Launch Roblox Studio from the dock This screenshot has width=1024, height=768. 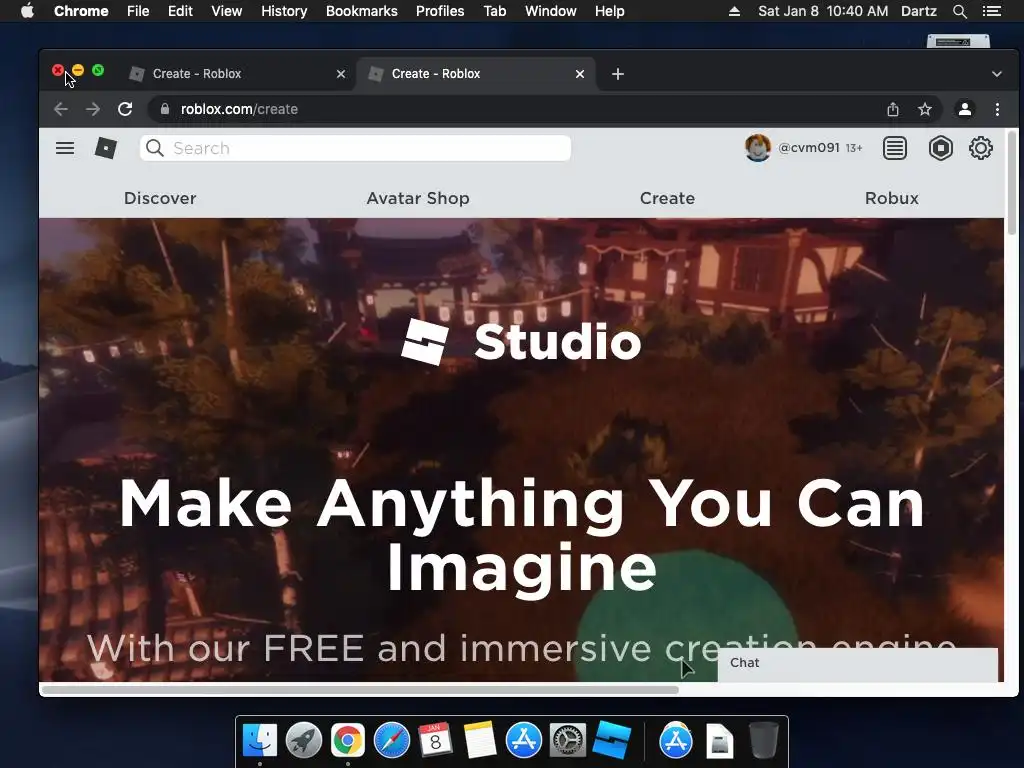612,741
